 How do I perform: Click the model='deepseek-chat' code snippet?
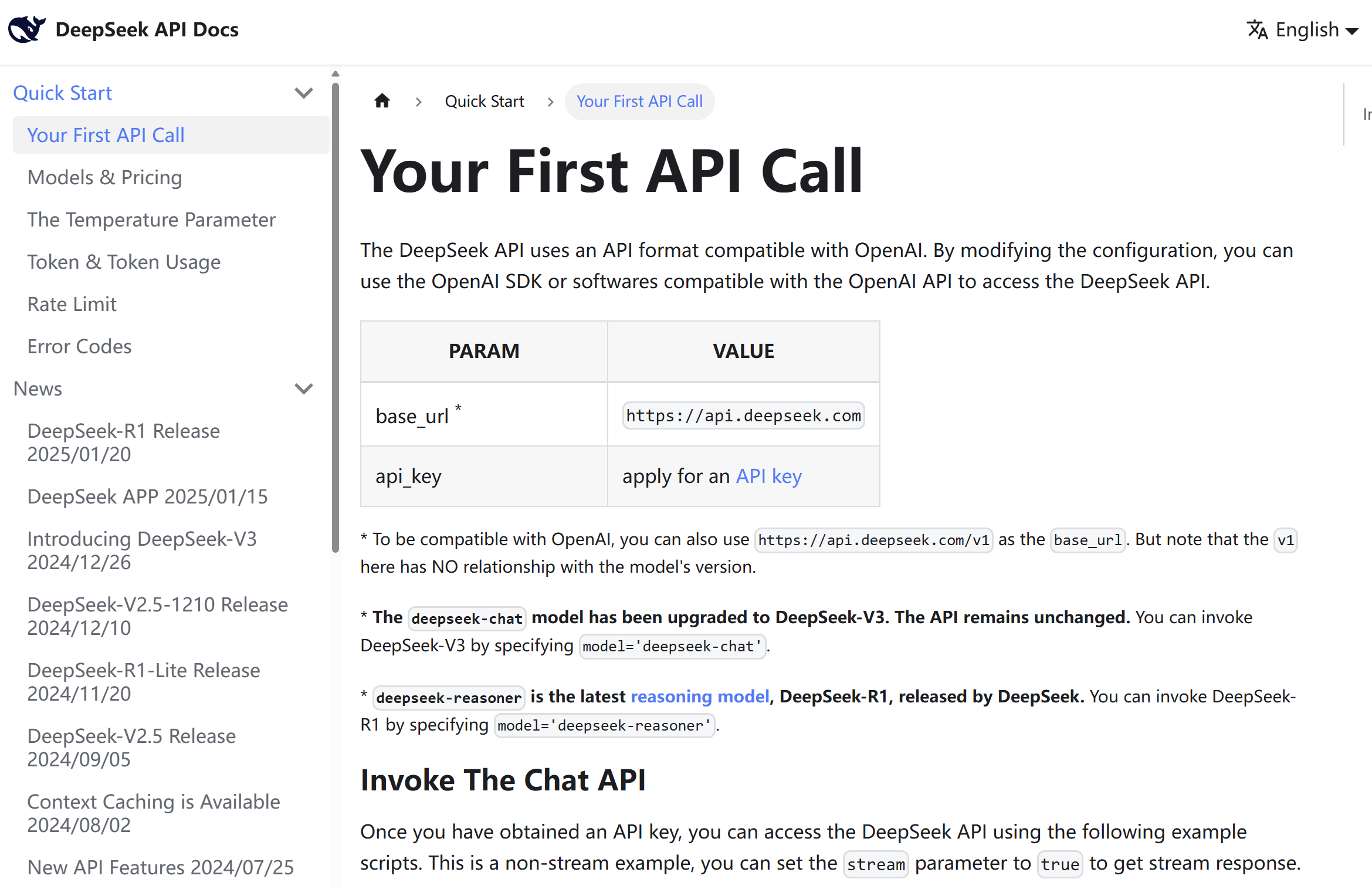(672, 646)
